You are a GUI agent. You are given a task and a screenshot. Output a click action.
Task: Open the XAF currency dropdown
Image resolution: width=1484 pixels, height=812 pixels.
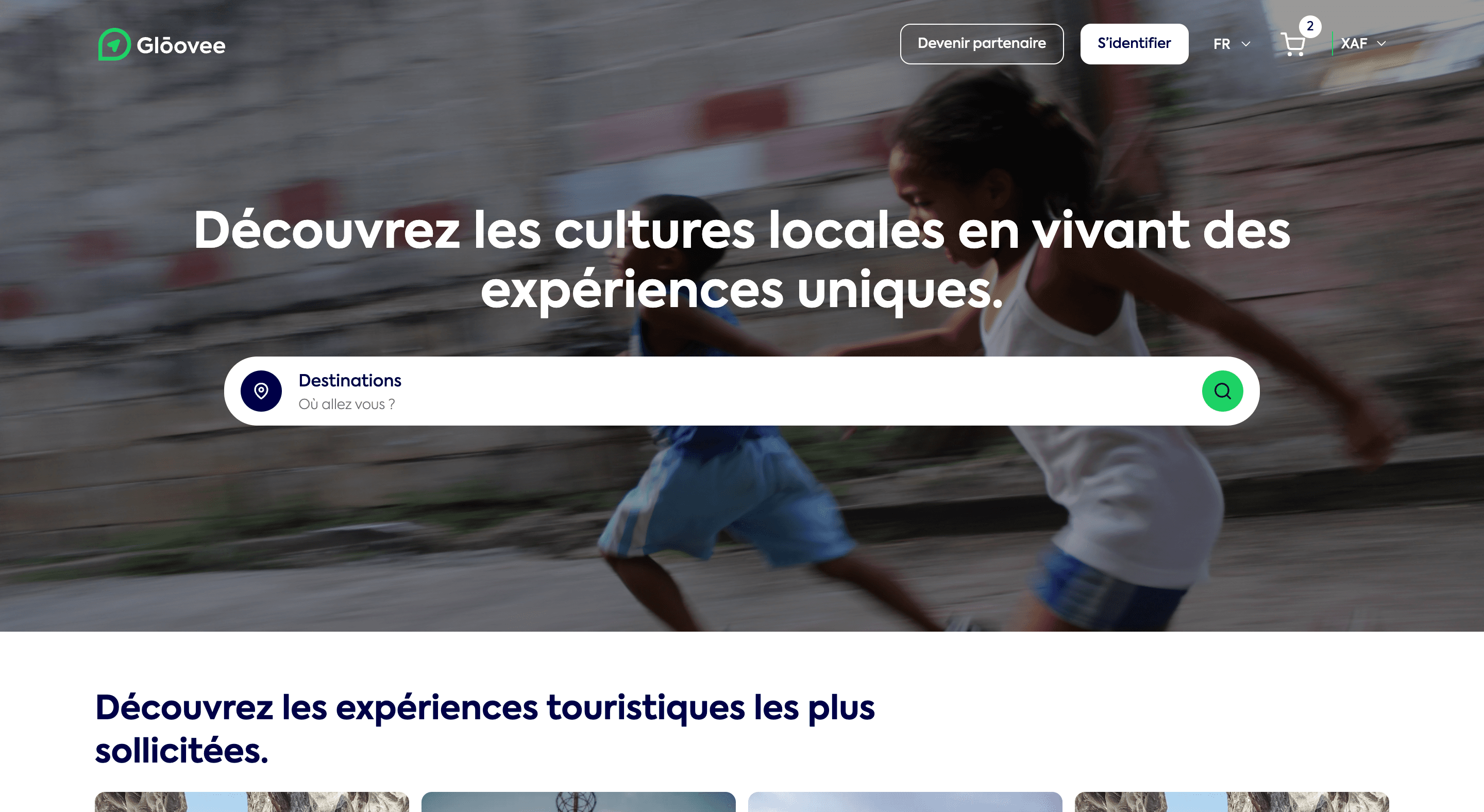(x=1363, y=44)
